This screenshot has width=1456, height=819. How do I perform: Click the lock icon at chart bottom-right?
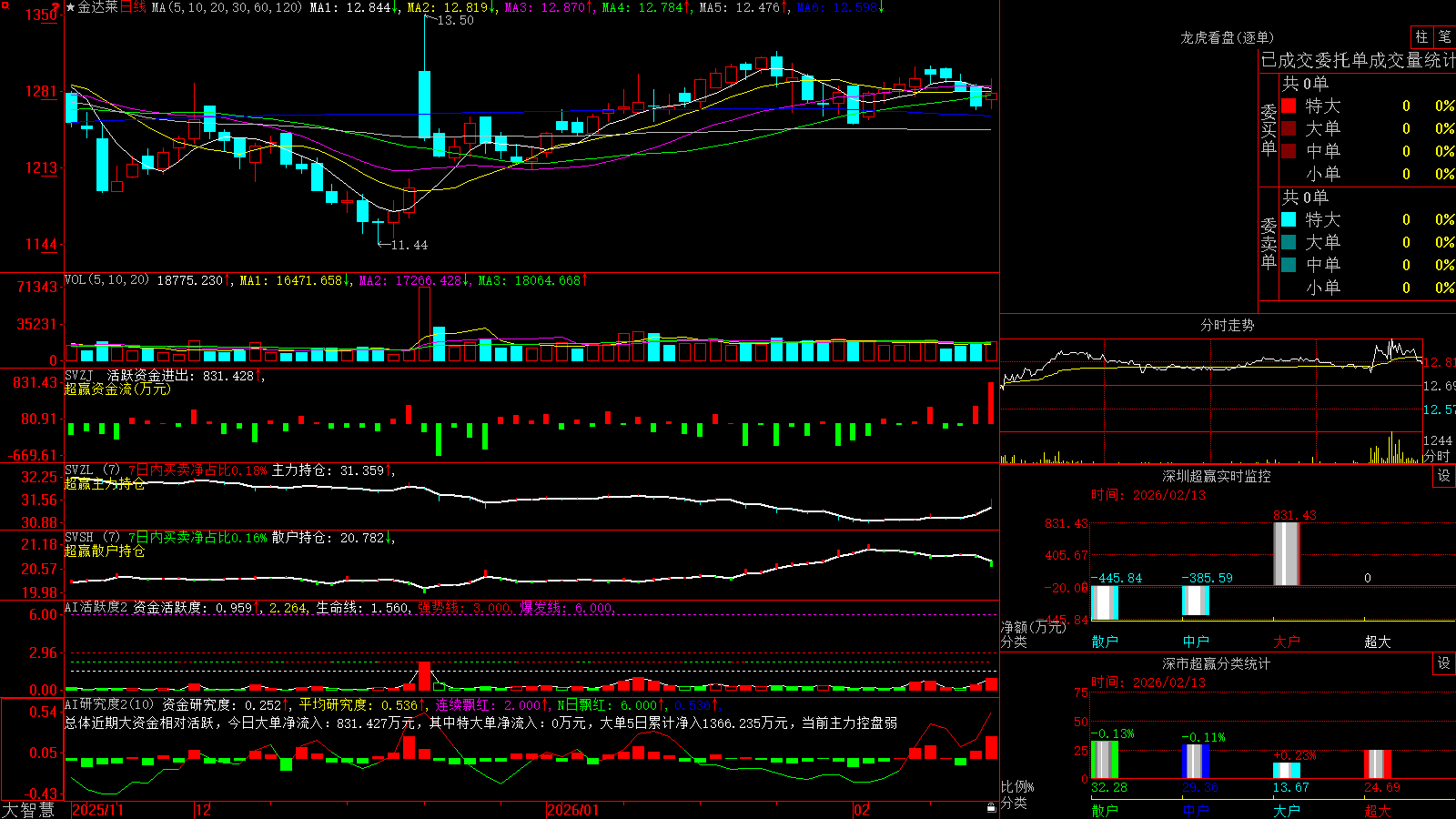coord(992,807)
